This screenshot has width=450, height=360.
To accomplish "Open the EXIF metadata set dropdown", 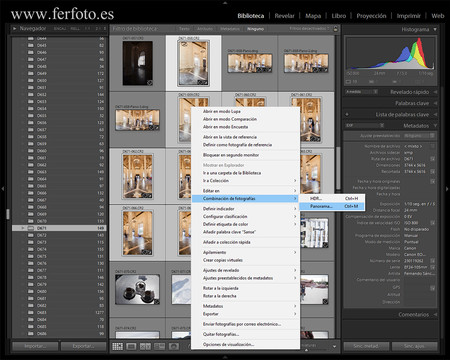I will 365,126.
